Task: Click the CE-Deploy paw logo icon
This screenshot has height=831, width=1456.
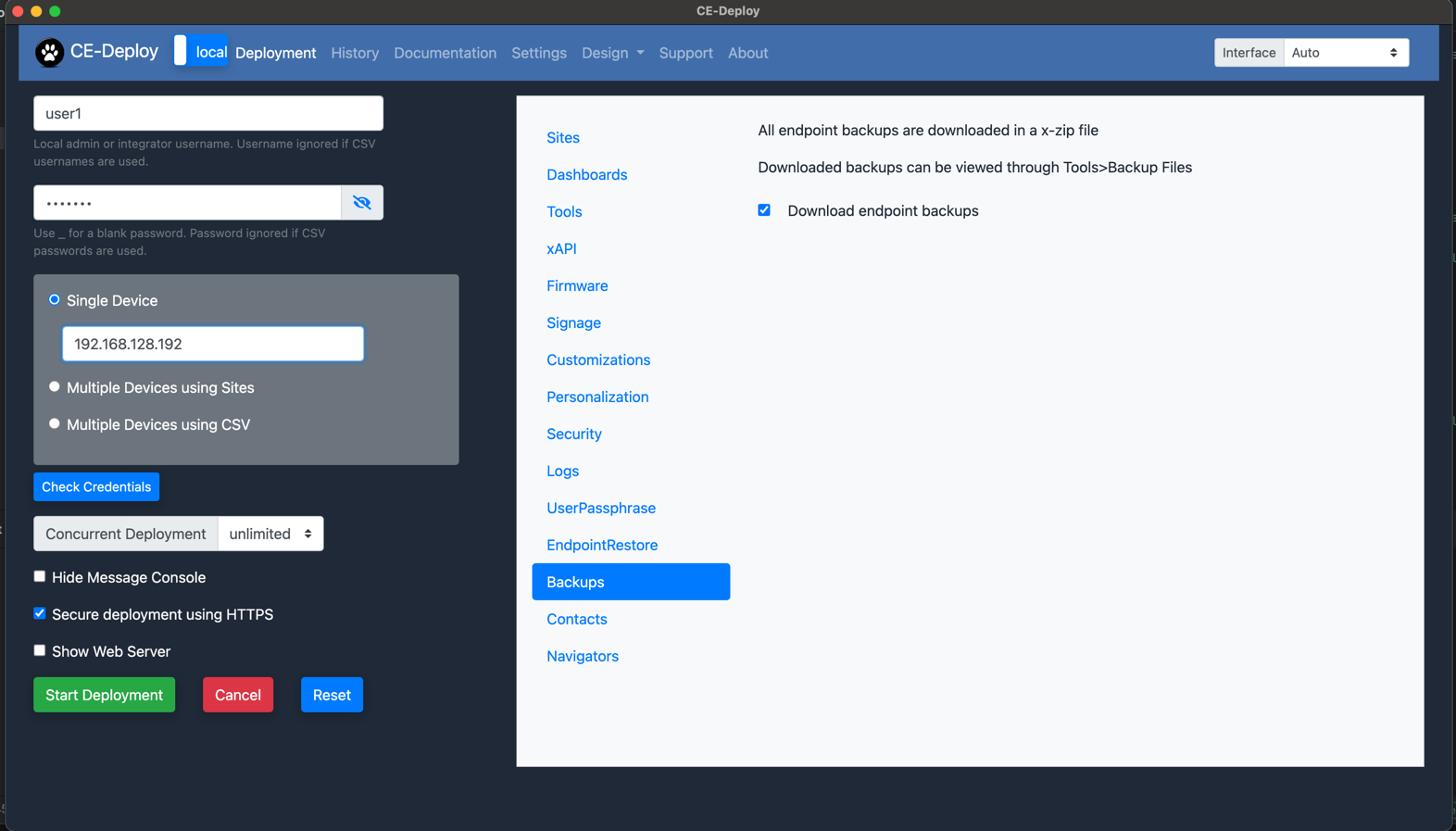Action: [x=49, y=53]
